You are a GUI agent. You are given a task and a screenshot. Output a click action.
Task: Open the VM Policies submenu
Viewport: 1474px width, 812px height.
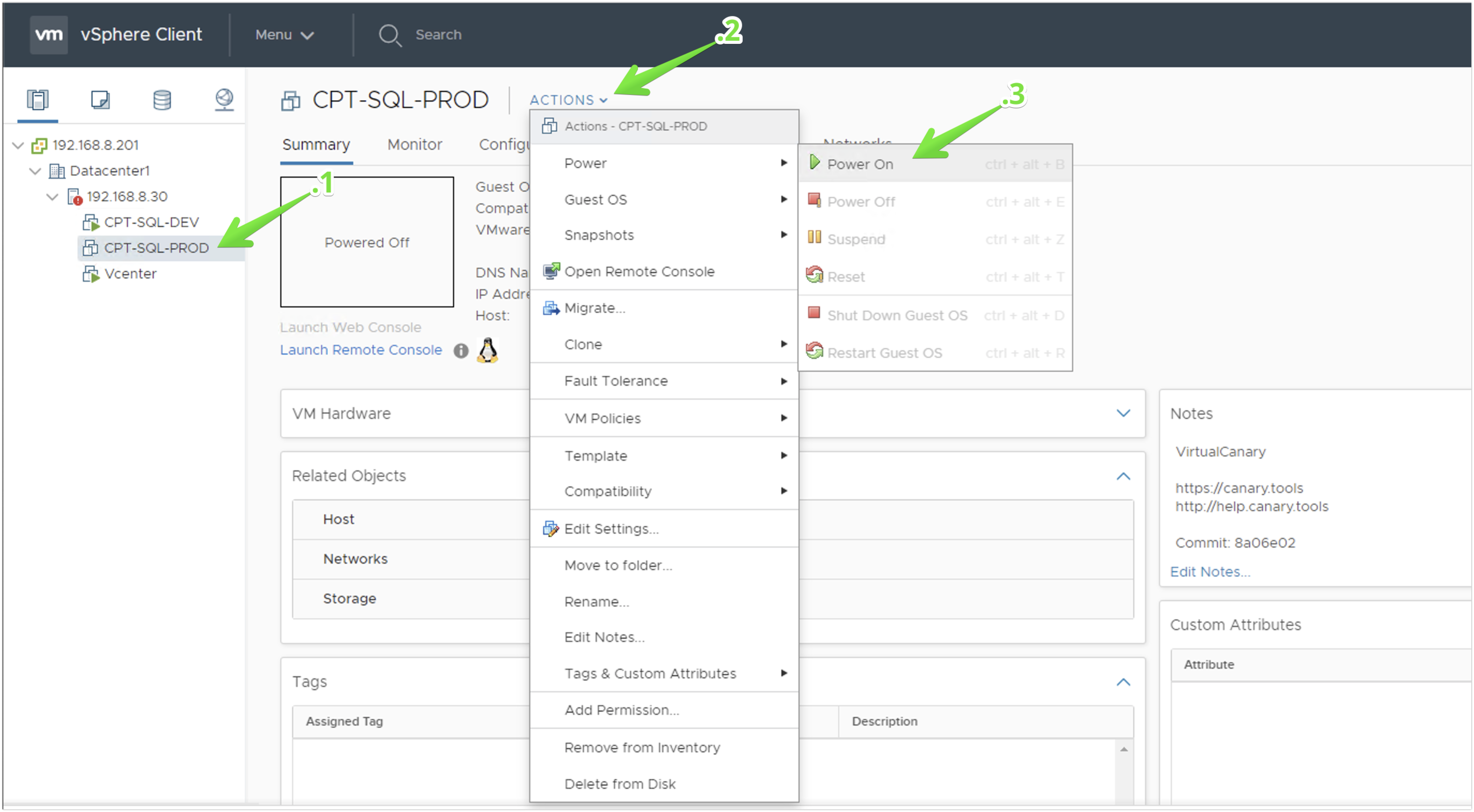point(664,419)
